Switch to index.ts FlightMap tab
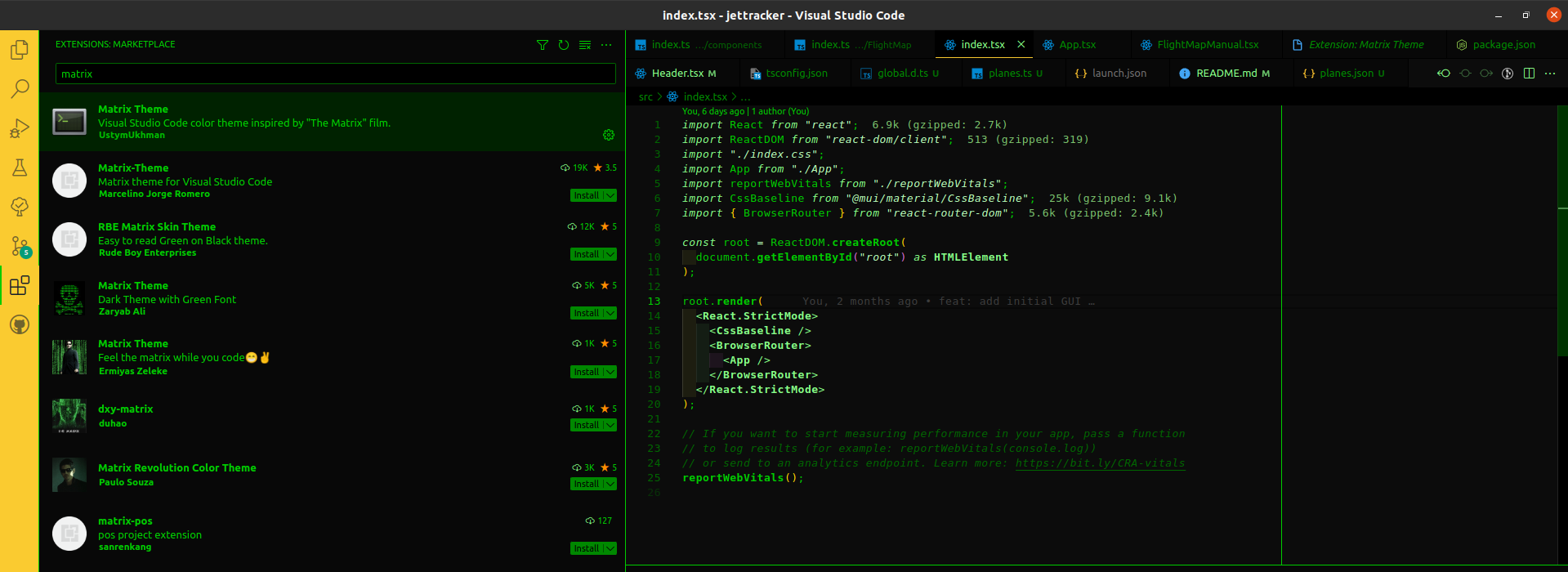Screen dimensions: 1568x572 [x=860, y=45]
